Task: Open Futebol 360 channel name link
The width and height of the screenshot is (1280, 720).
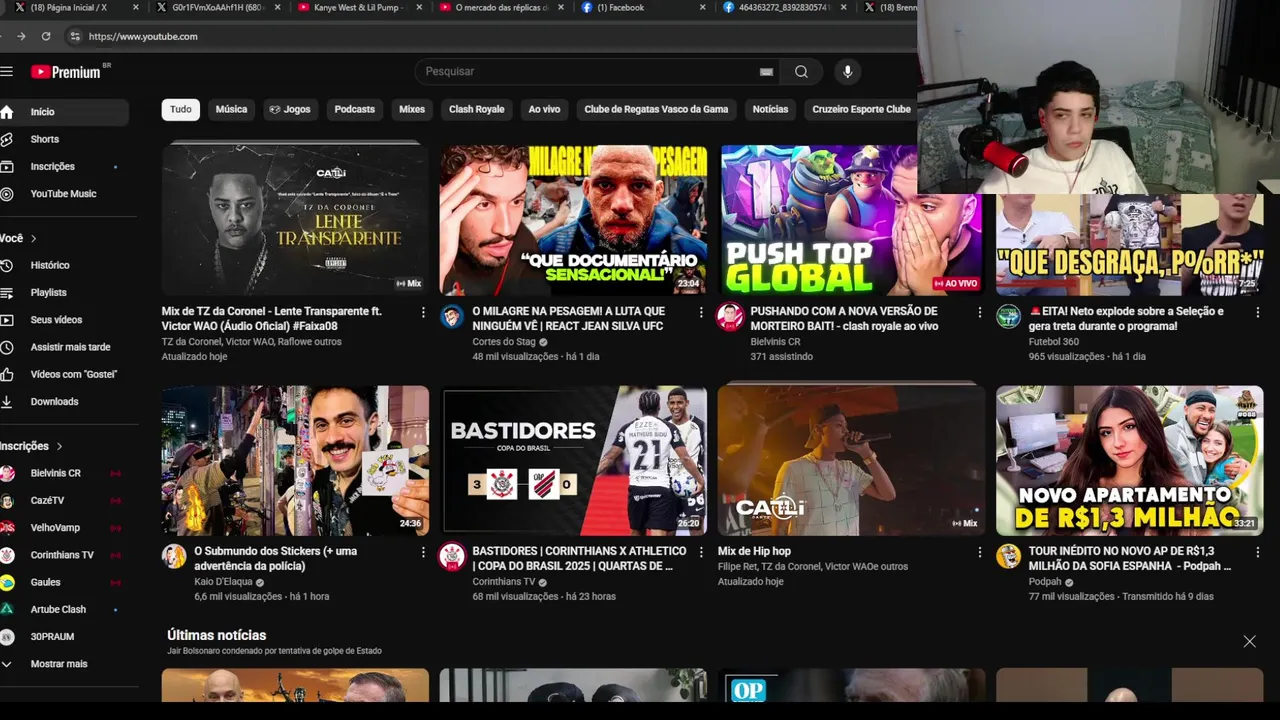Action: [x=1055, y=342]
